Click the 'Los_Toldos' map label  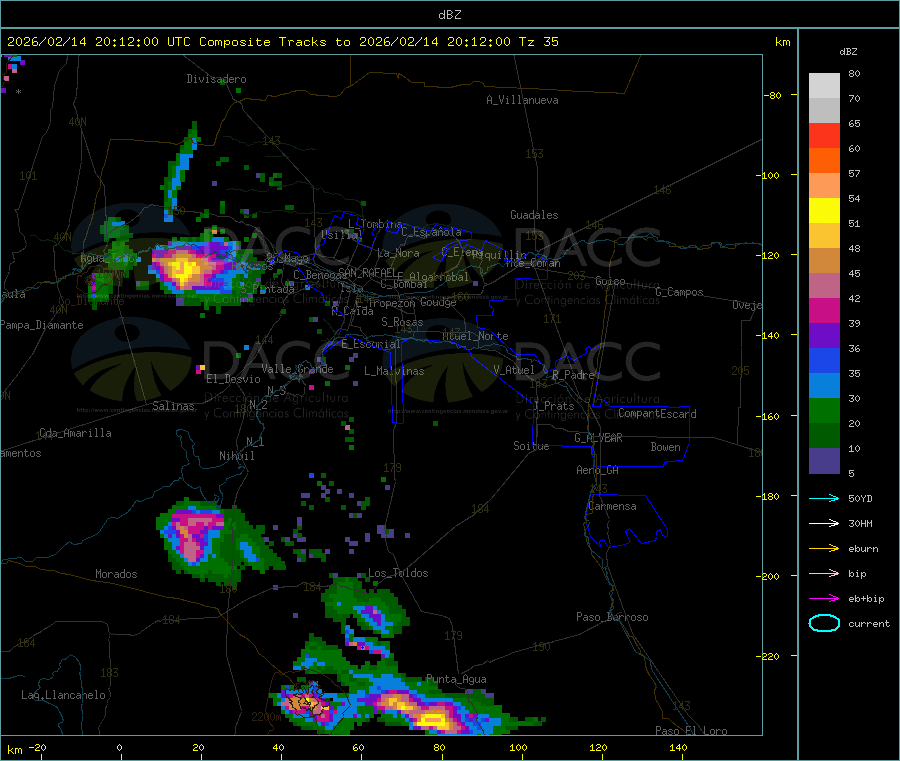398,573
